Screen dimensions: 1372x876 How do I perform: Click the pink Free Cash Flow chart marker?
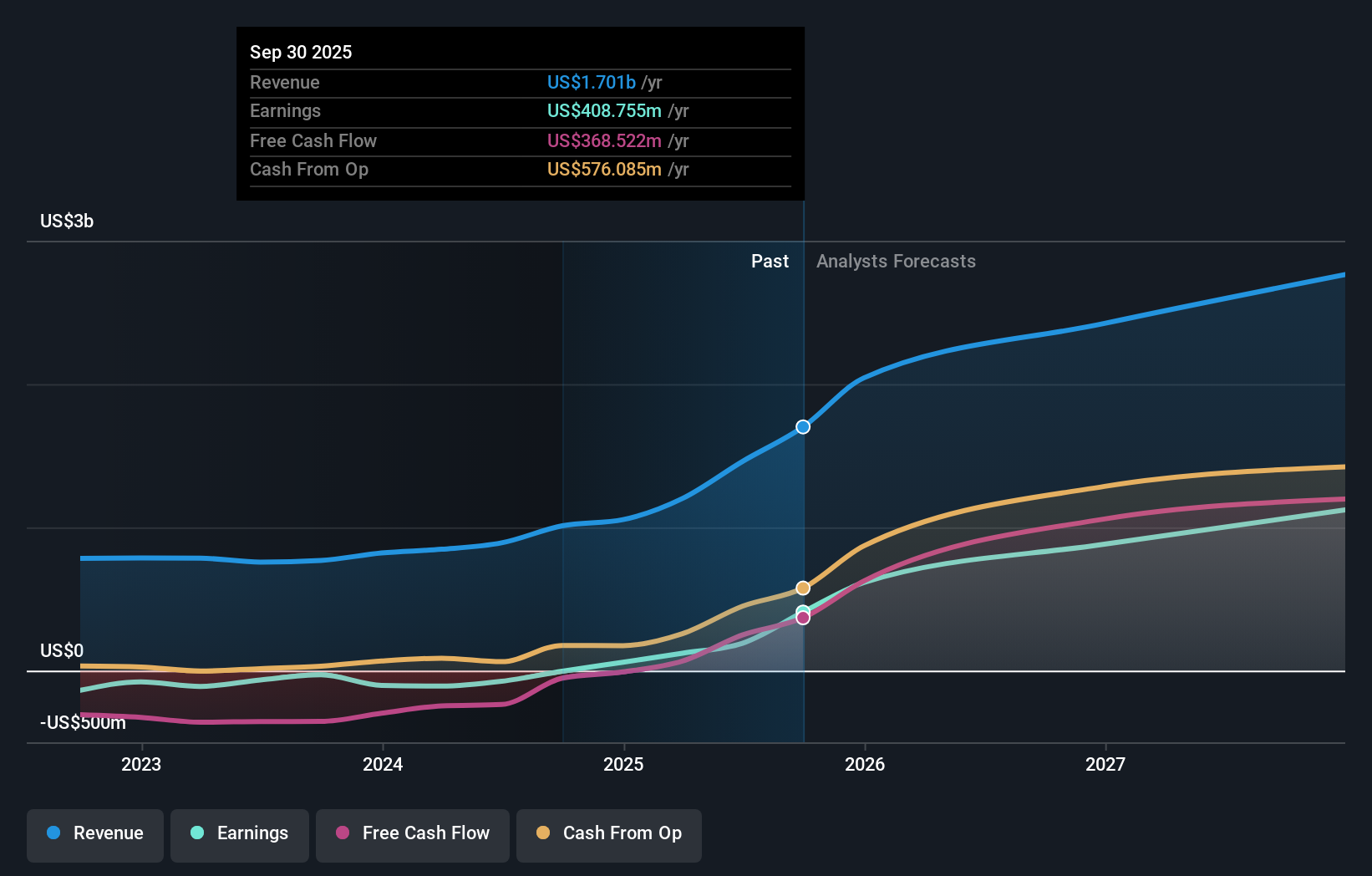(802, 617)
